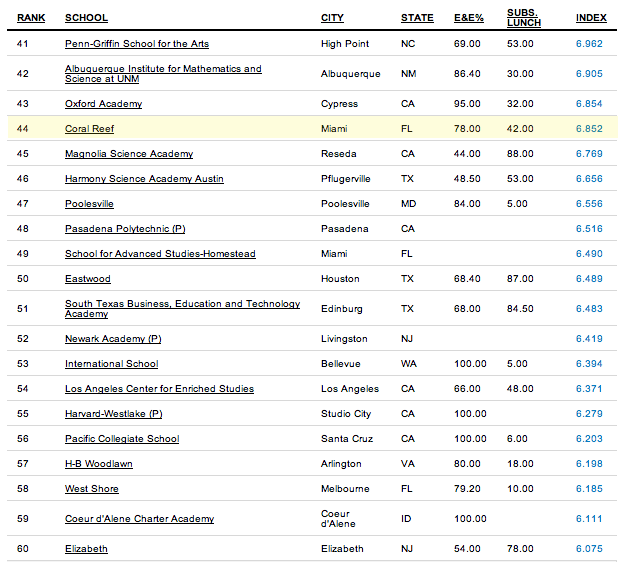Click index value 6.198
The image size is (626, 566).
point(589,464)
